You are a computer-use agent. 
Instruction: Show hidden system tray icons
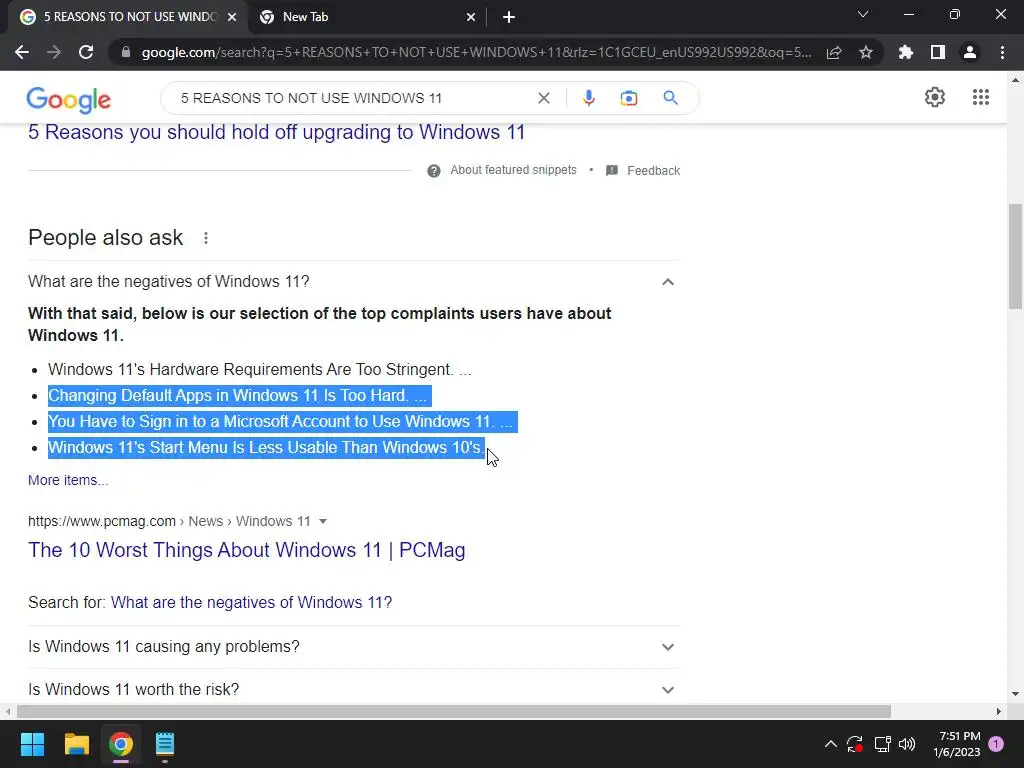pos(831,744)
